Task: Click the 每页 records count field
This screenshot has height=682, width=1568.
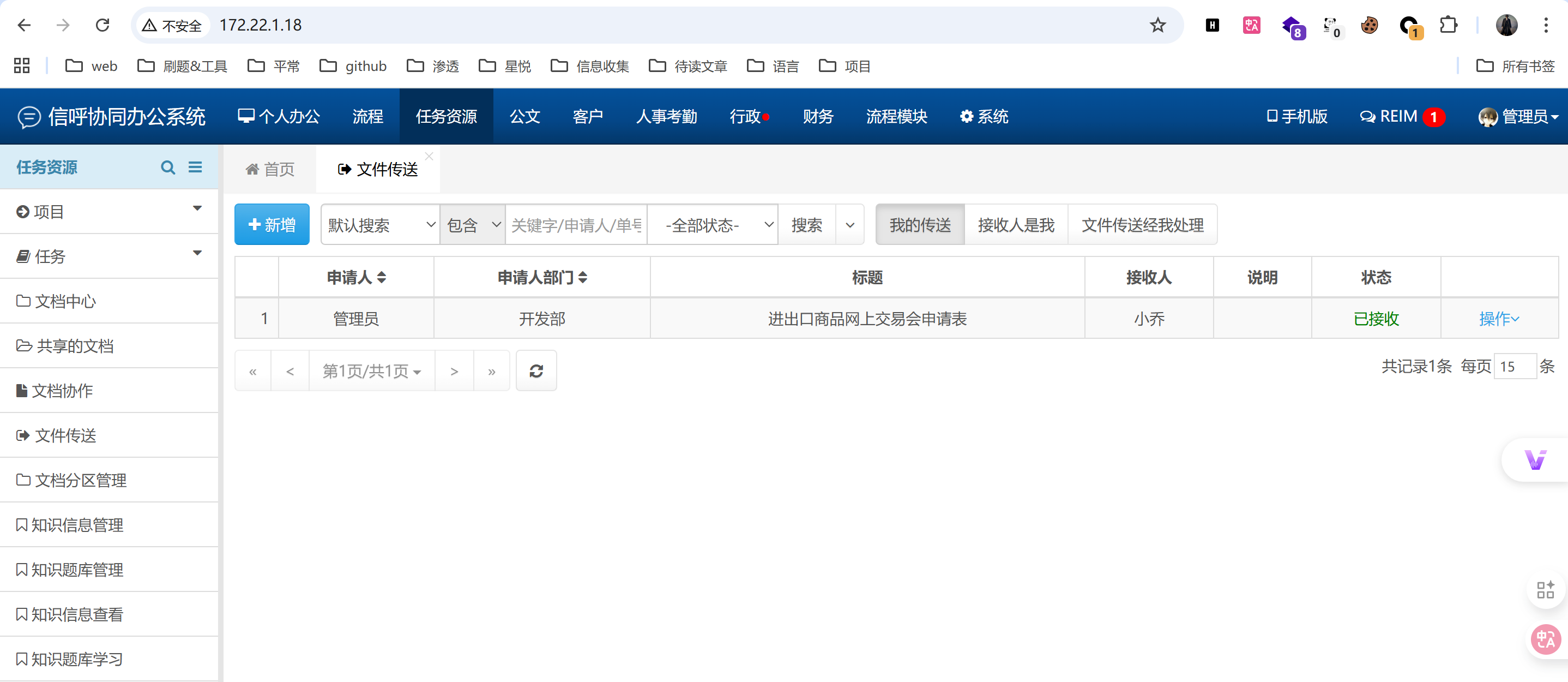Action: click(x=1515, y=366)
